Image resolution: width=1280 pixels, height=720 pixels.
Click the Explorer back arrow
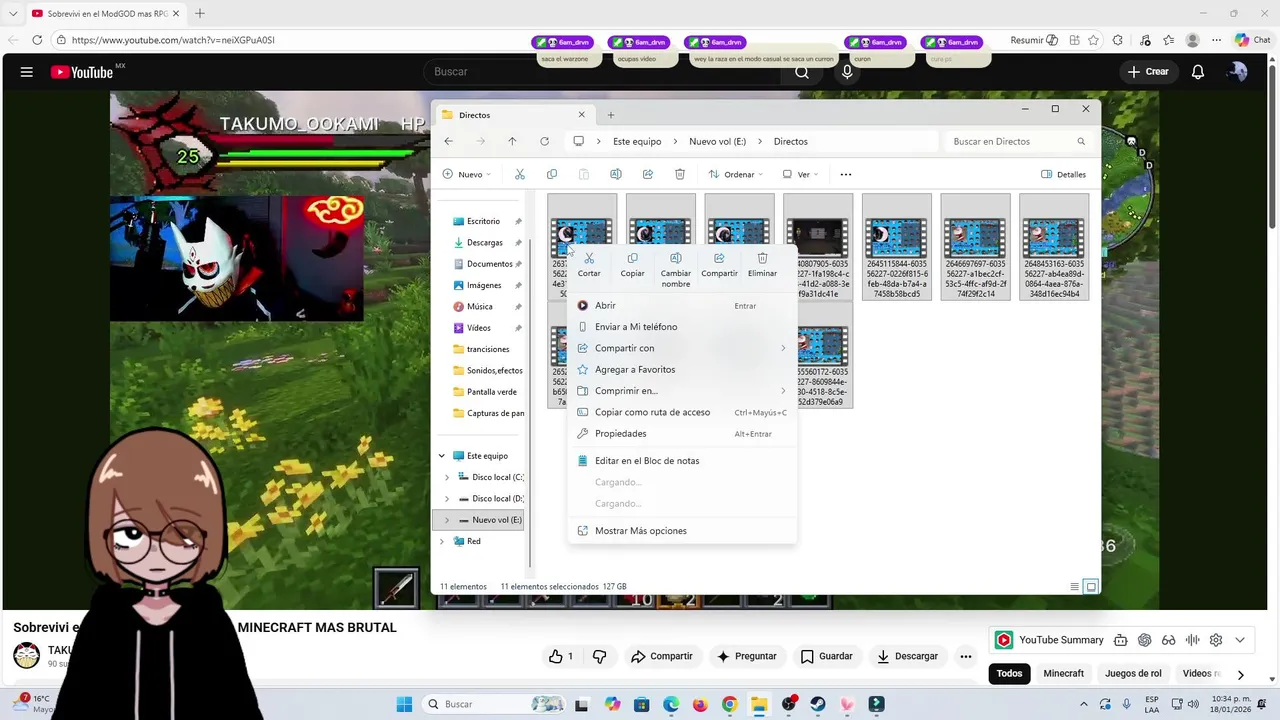point(448,141)
